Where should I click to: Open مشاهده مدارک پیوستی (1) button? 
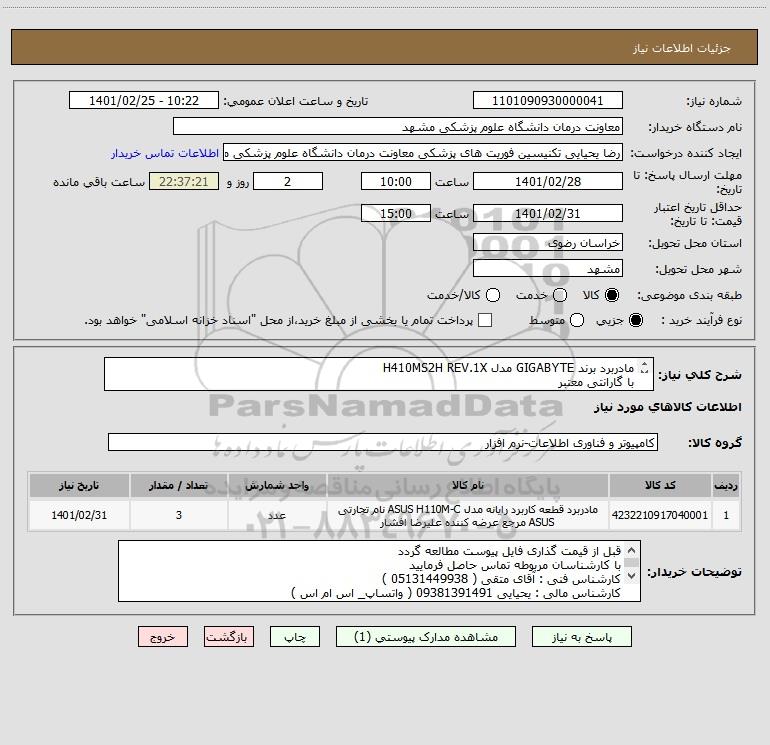(x=426, y=637)
